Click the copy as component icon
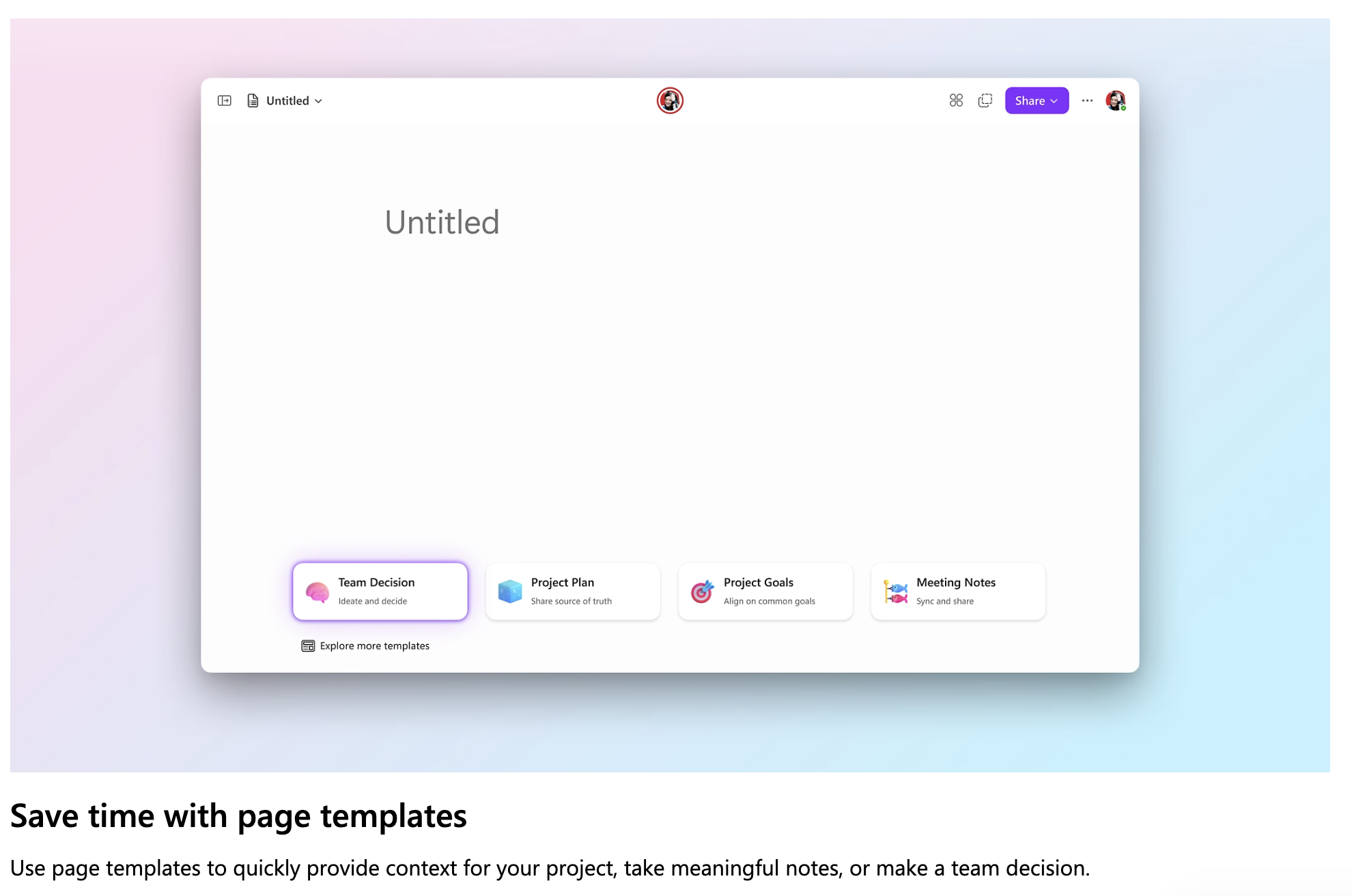Viewport: 1352px width, 896px height. (985, 100)
